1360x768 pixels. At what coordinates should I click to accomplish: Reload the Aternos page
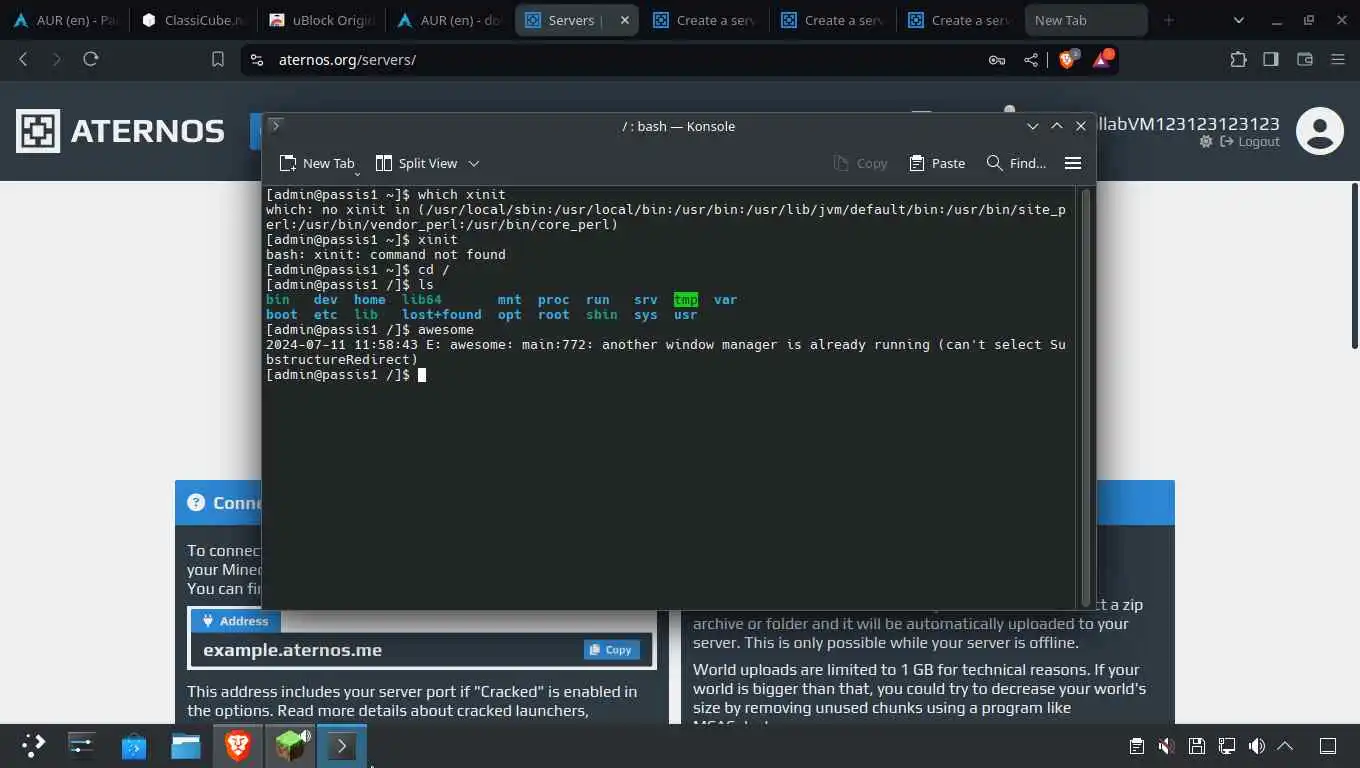pyautogui.click(x=91, y=59)
